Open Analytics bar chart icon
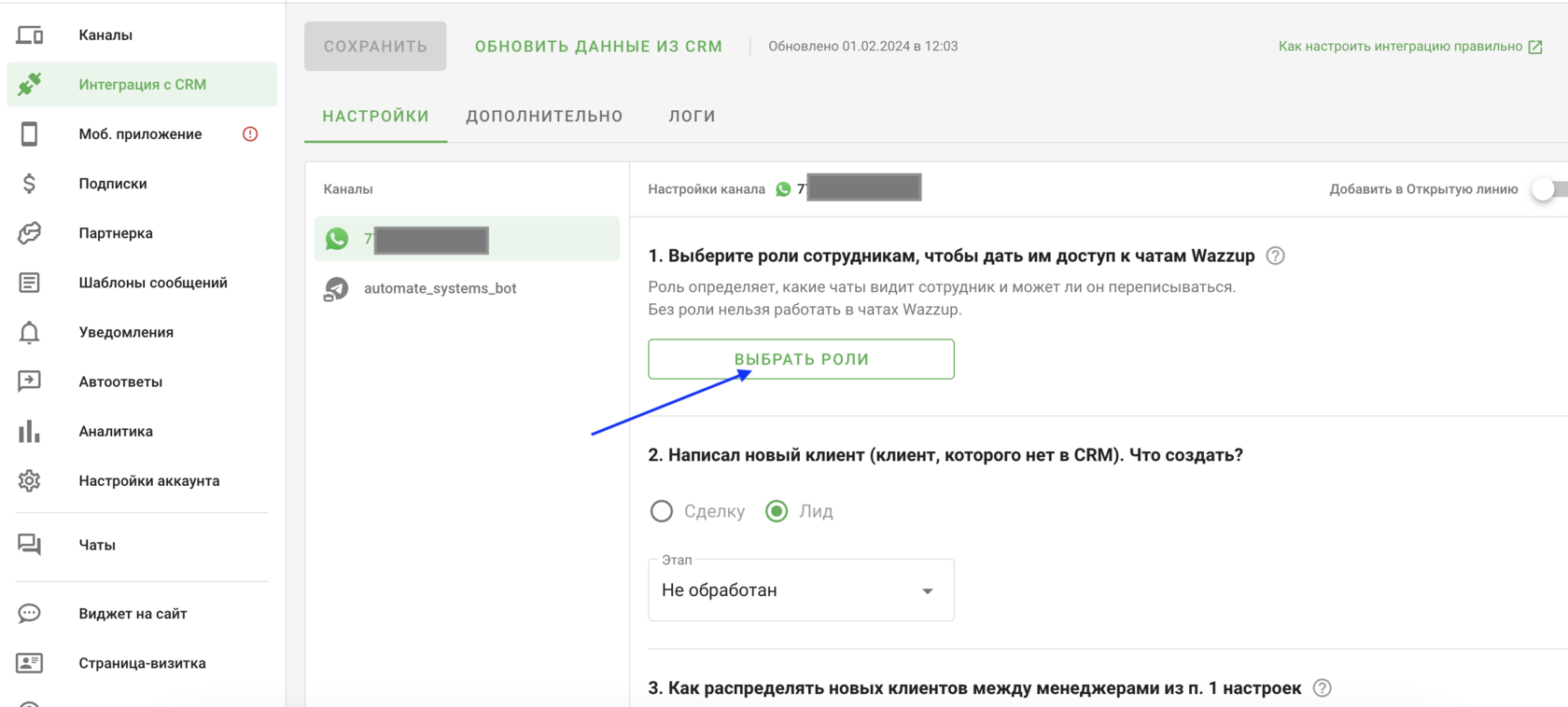1568x707 pixels. click(x=30, y=431)
